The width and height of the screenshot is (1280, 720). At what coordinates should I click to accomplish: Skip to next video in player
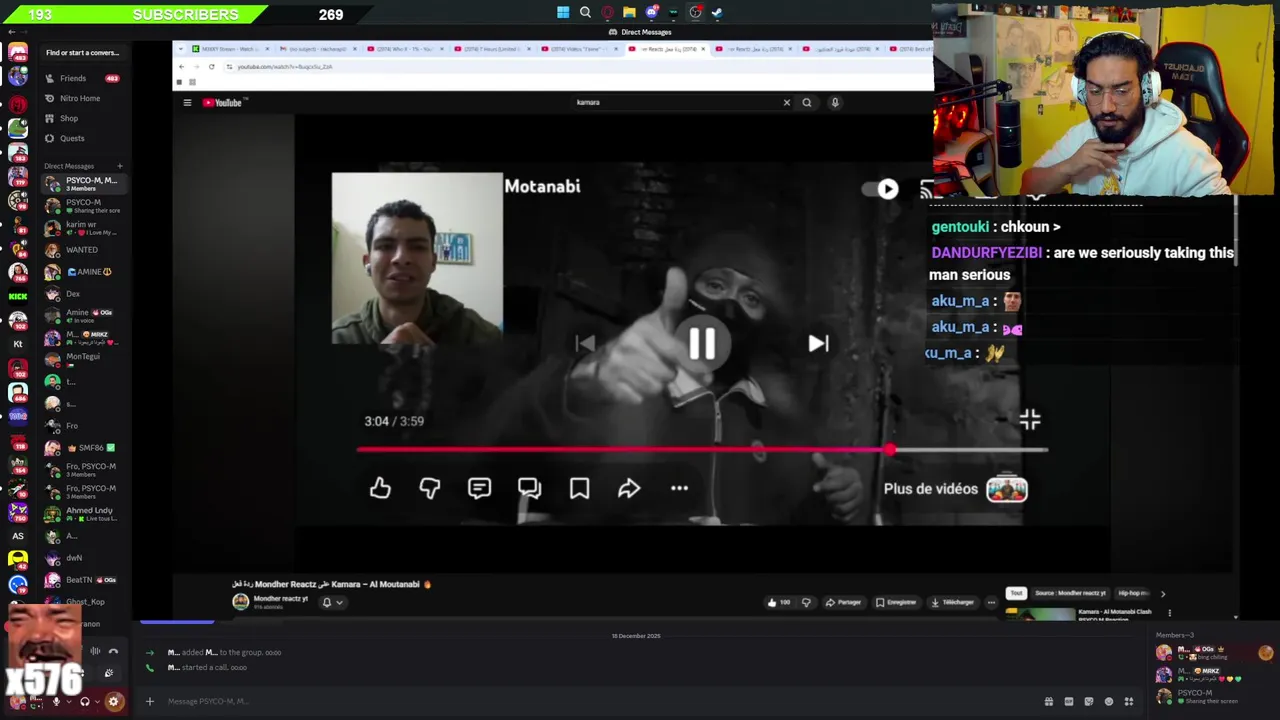(818, 343)
